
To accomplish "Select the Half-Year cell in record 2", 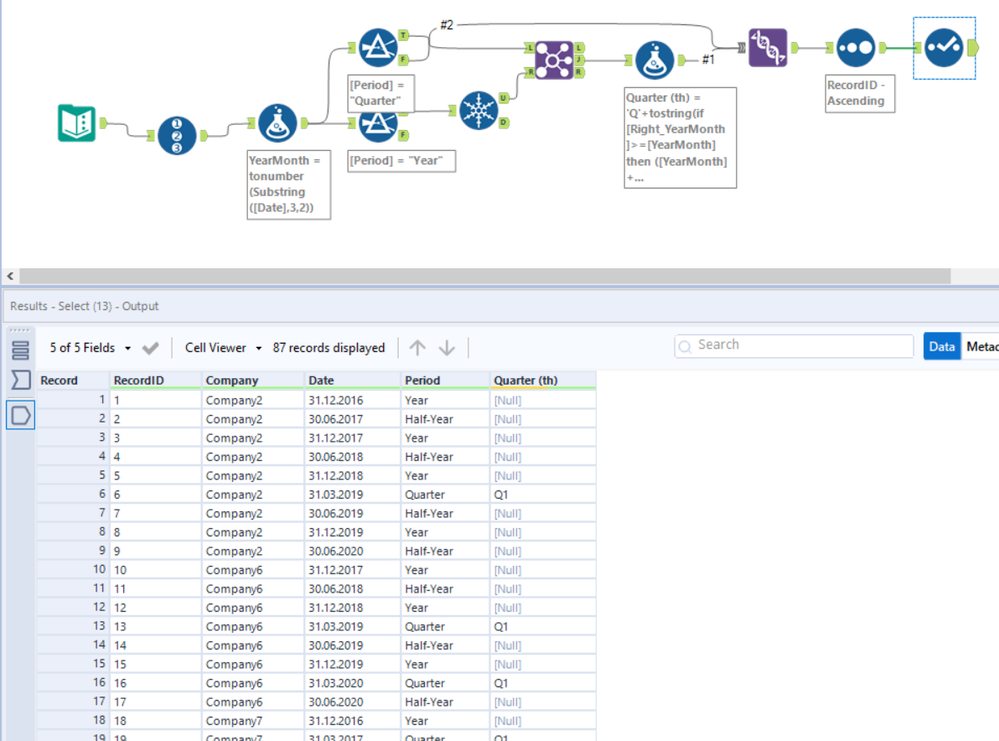I will [445, 419].
